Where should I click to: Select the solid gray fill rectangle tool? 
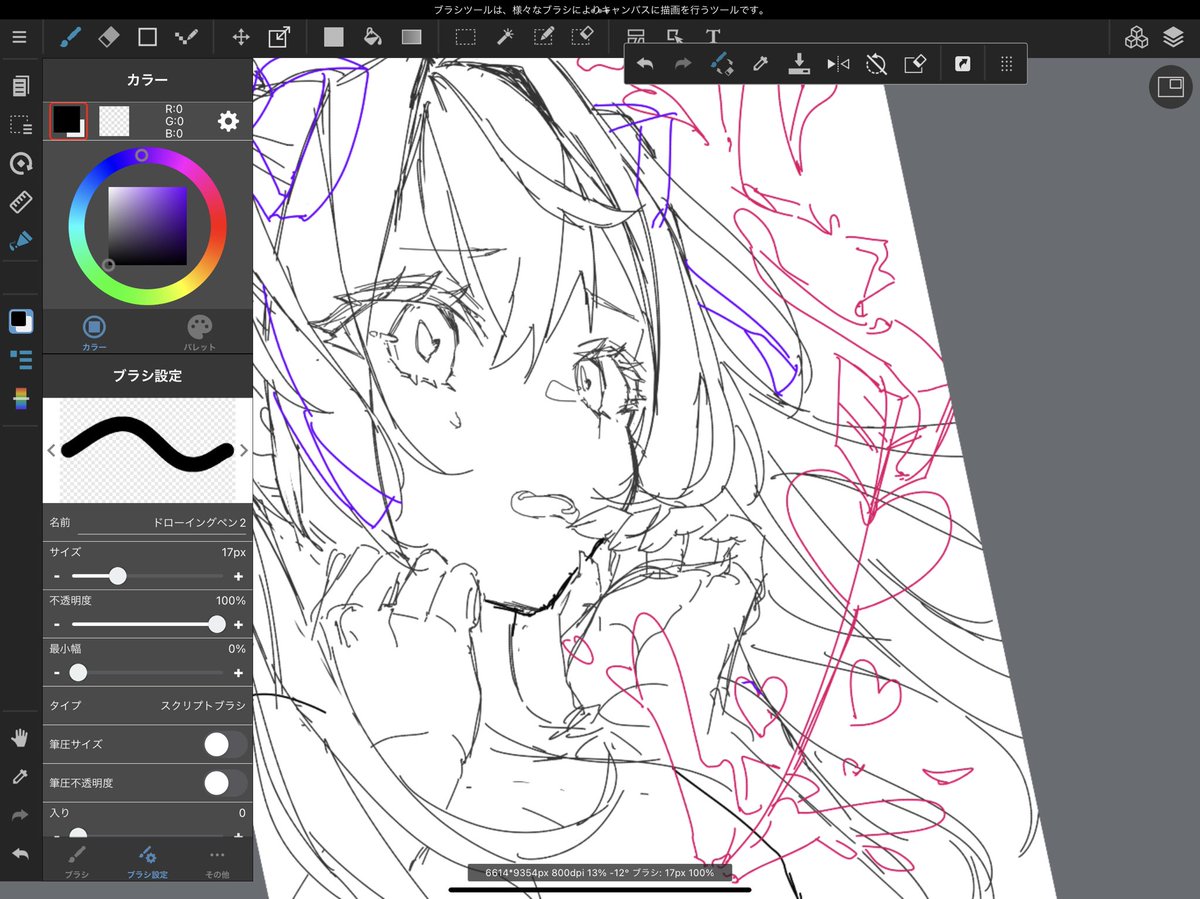(334, 37)
